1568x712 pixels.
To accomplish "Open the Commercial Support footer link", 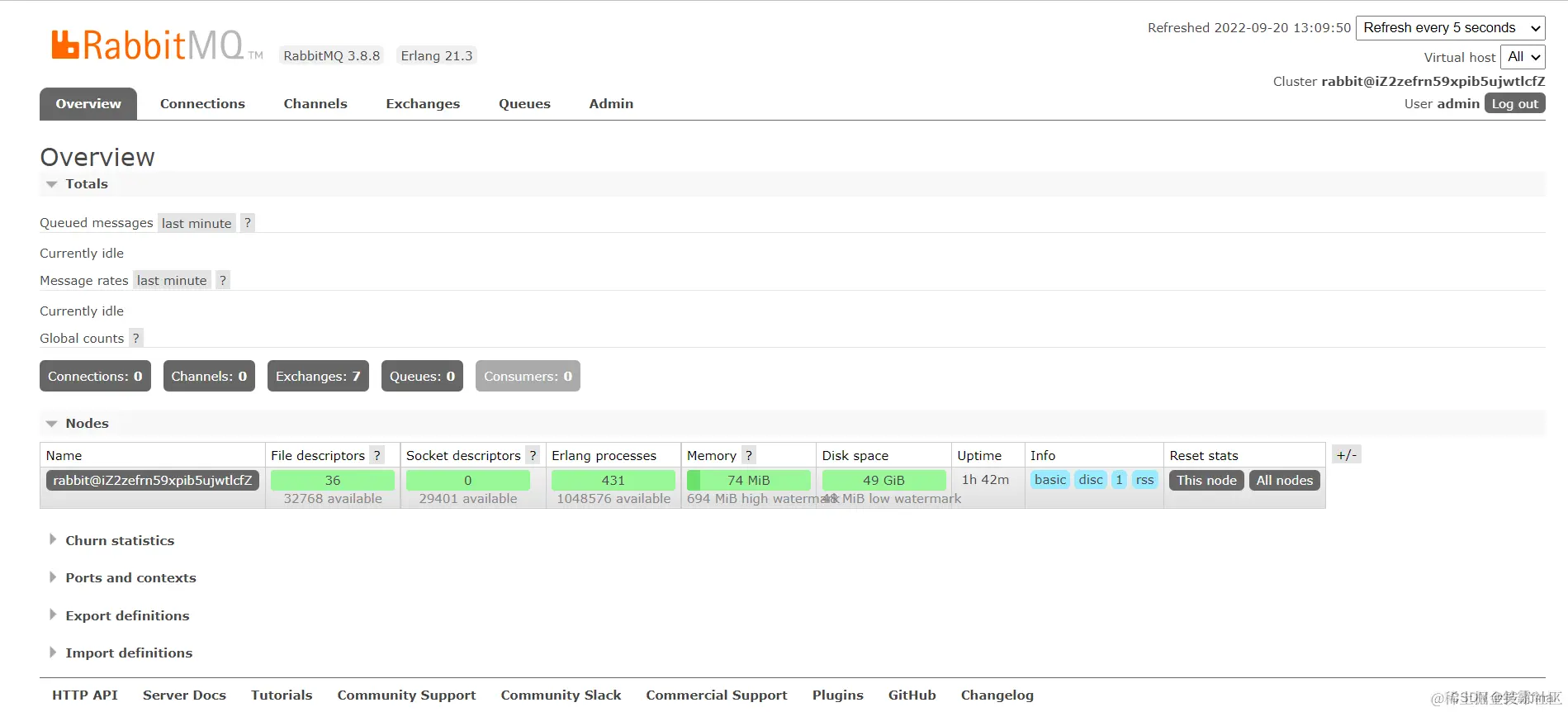I will coord(717,695).
